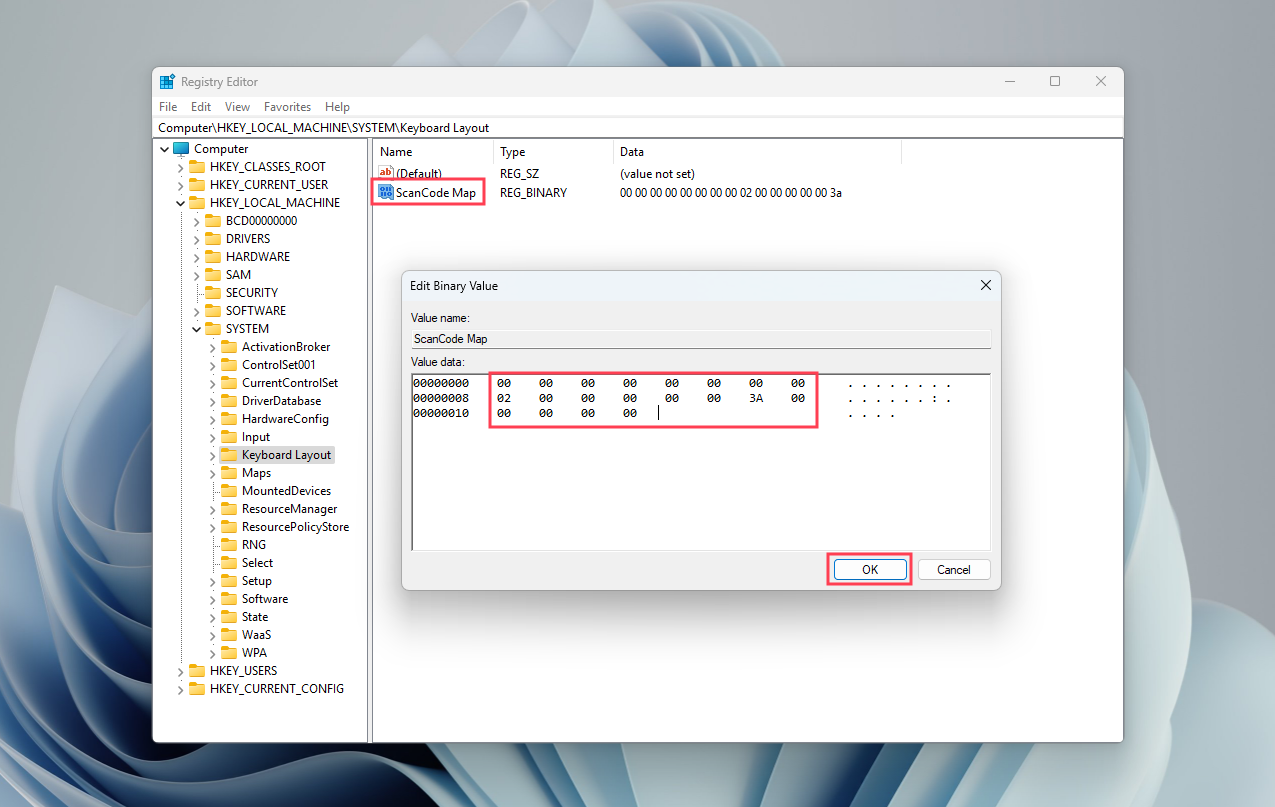Expand the CurrentControlSet key arrow
The height and width of the screenshot is (807, 1275).
pyautogui.click(x=212, y=383)
